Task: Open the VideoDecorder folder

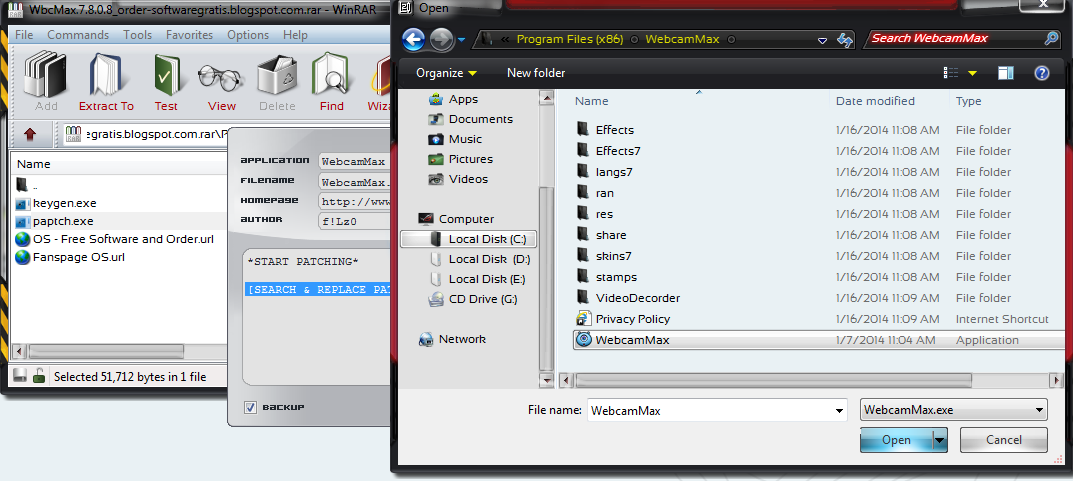Action: point(638,298)
